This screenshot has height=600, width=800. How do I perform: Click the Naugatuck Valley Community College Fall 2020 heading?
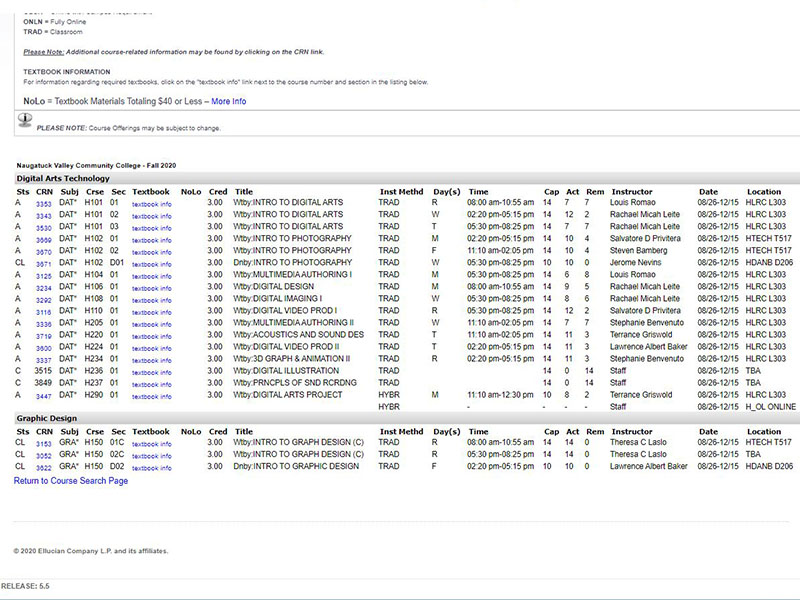click(x=96, y=165)
